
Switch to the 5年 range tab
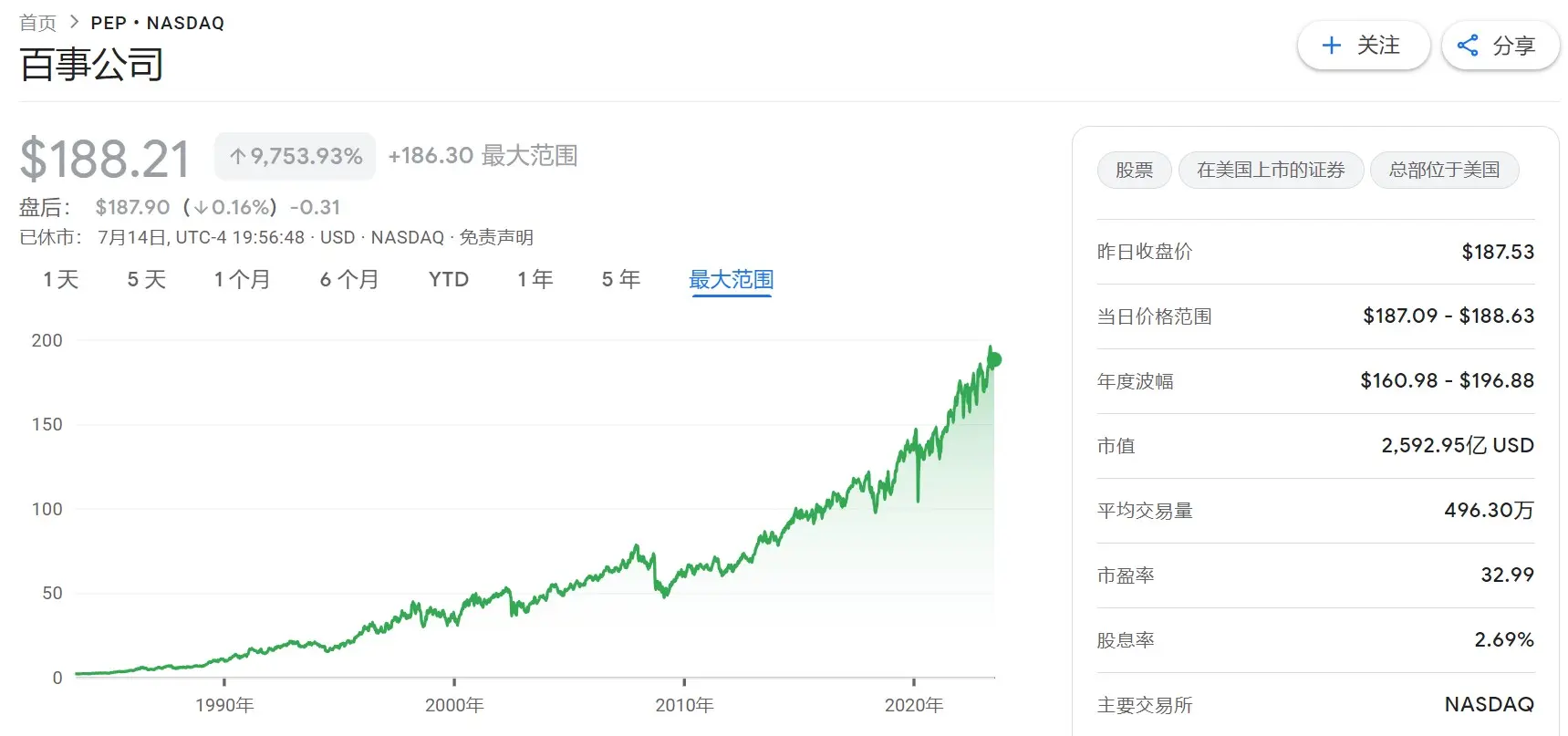pos(621,280)
